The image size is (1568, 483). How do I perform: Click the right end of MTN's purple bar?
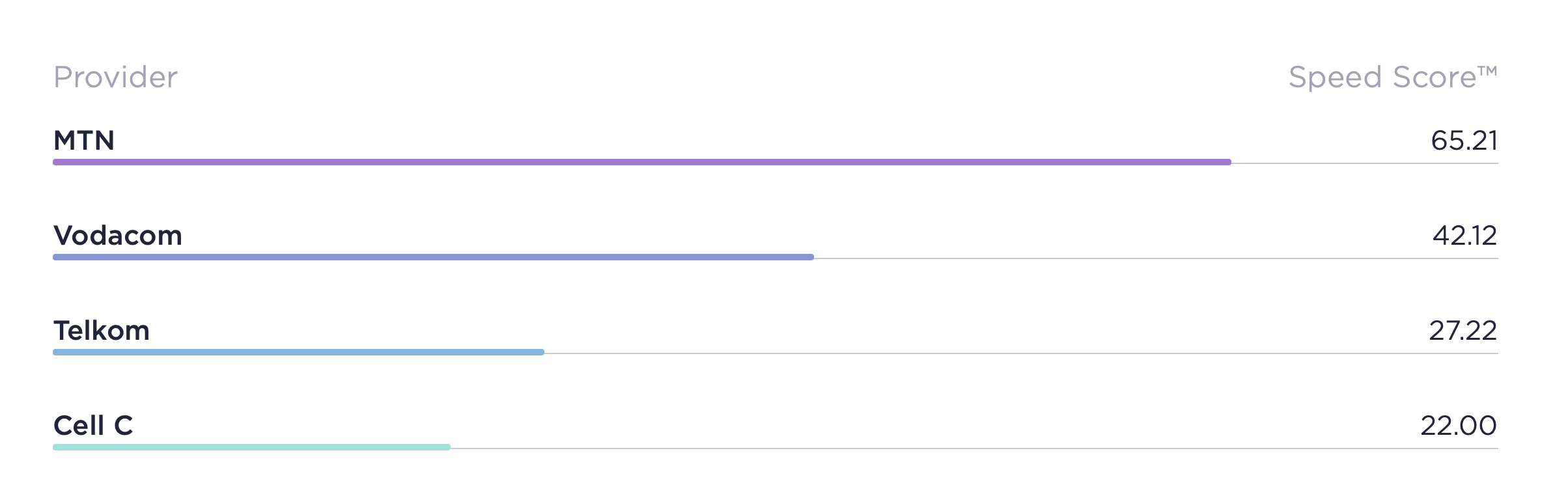(1228, 162)
